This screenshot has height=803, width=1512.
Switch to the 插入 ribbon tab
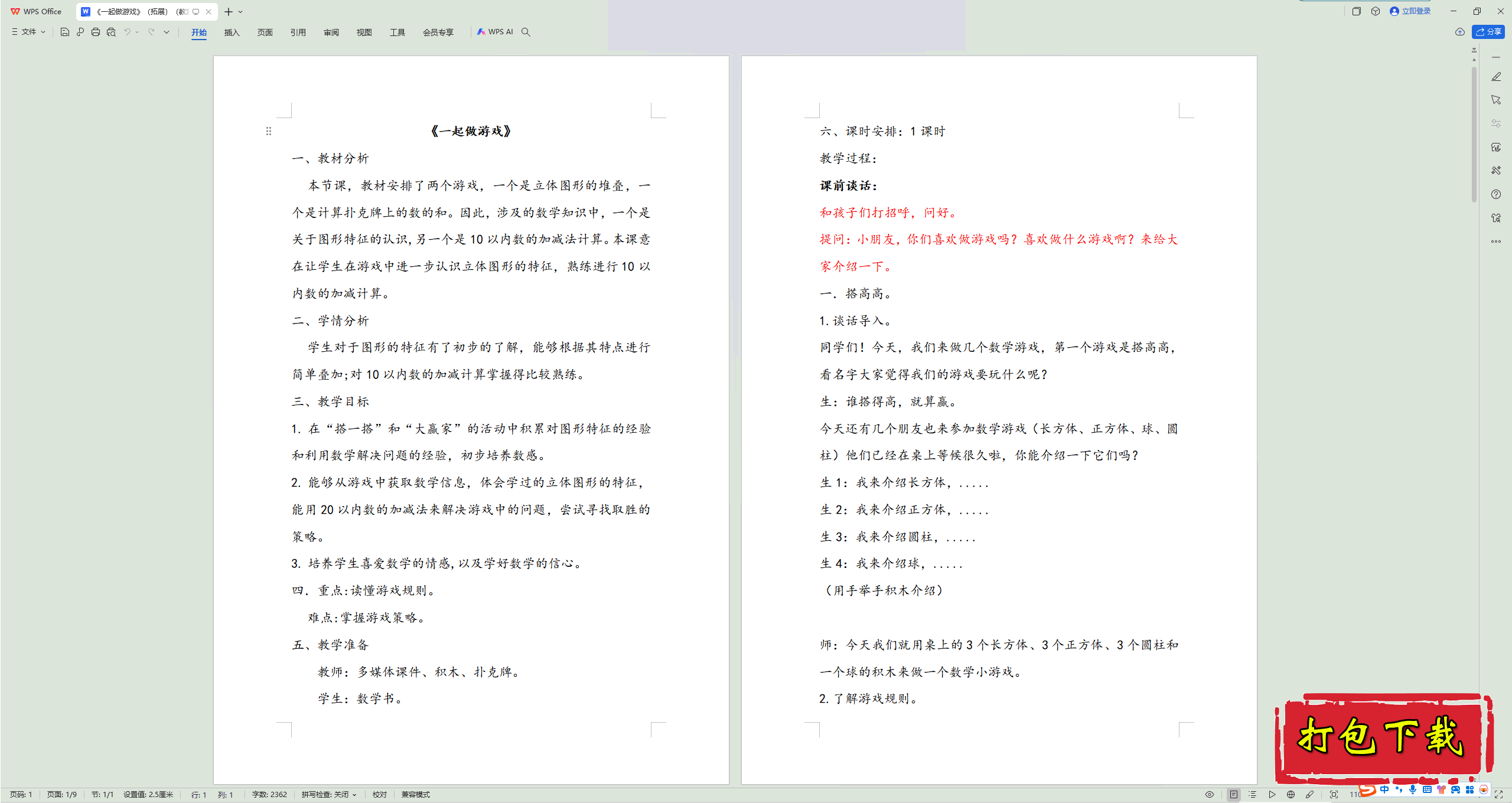coord(232,32)
